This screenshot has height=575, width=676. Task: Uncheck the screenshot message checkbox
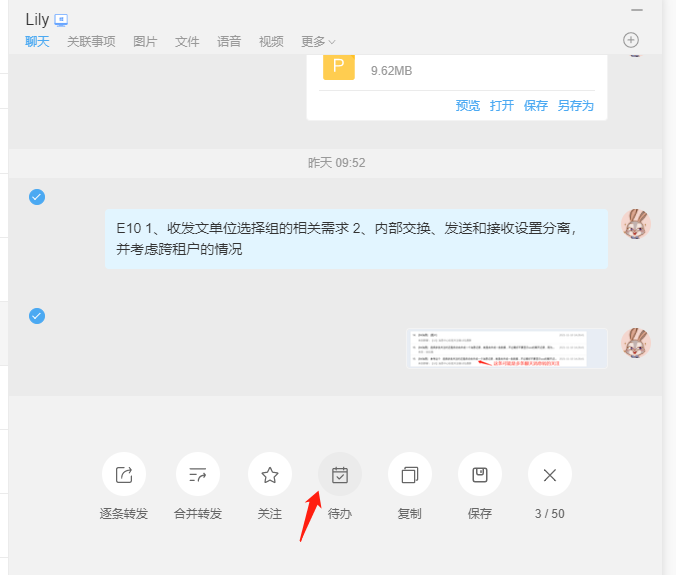pos(37,316)
